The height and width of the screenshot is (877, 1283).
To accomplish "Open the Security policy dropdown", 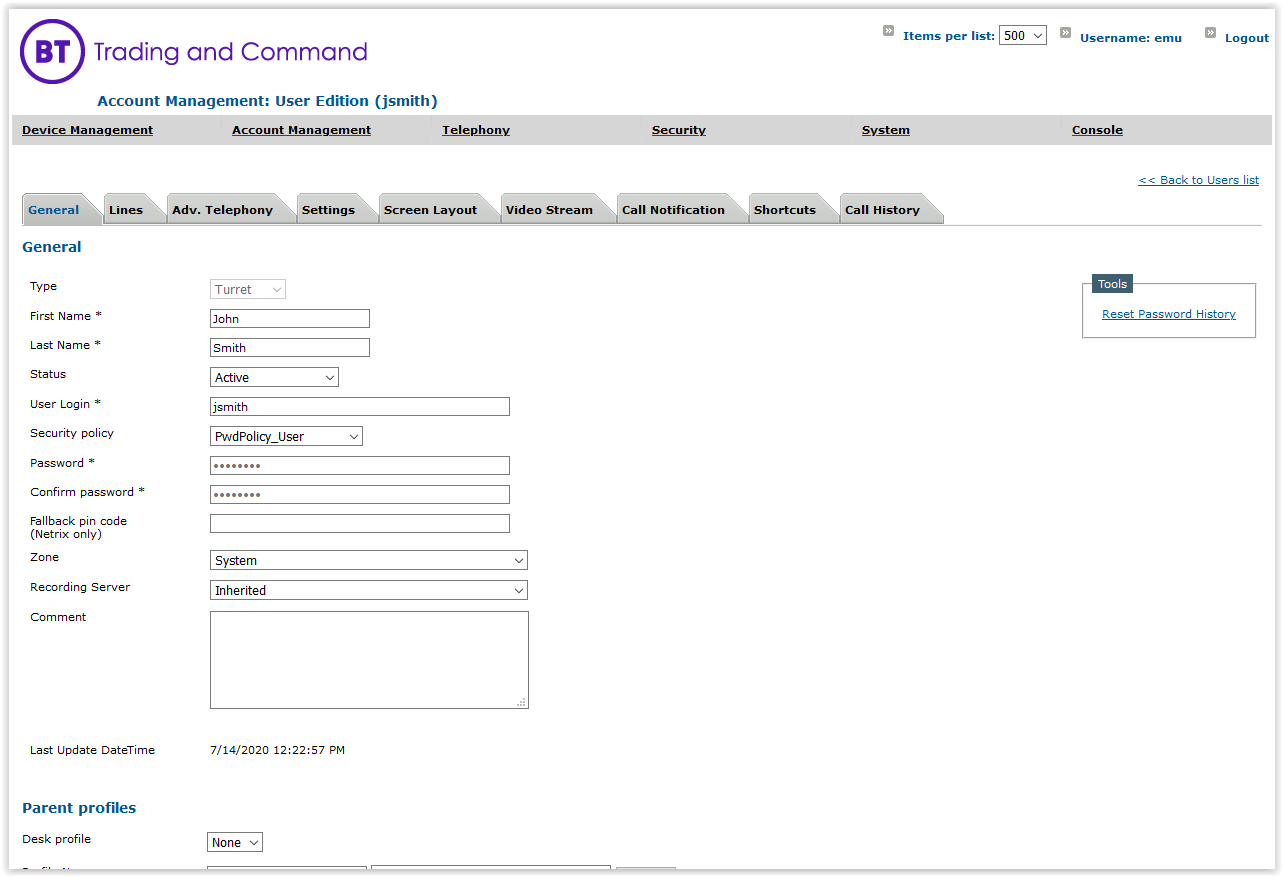I will (x=286, y=436).
